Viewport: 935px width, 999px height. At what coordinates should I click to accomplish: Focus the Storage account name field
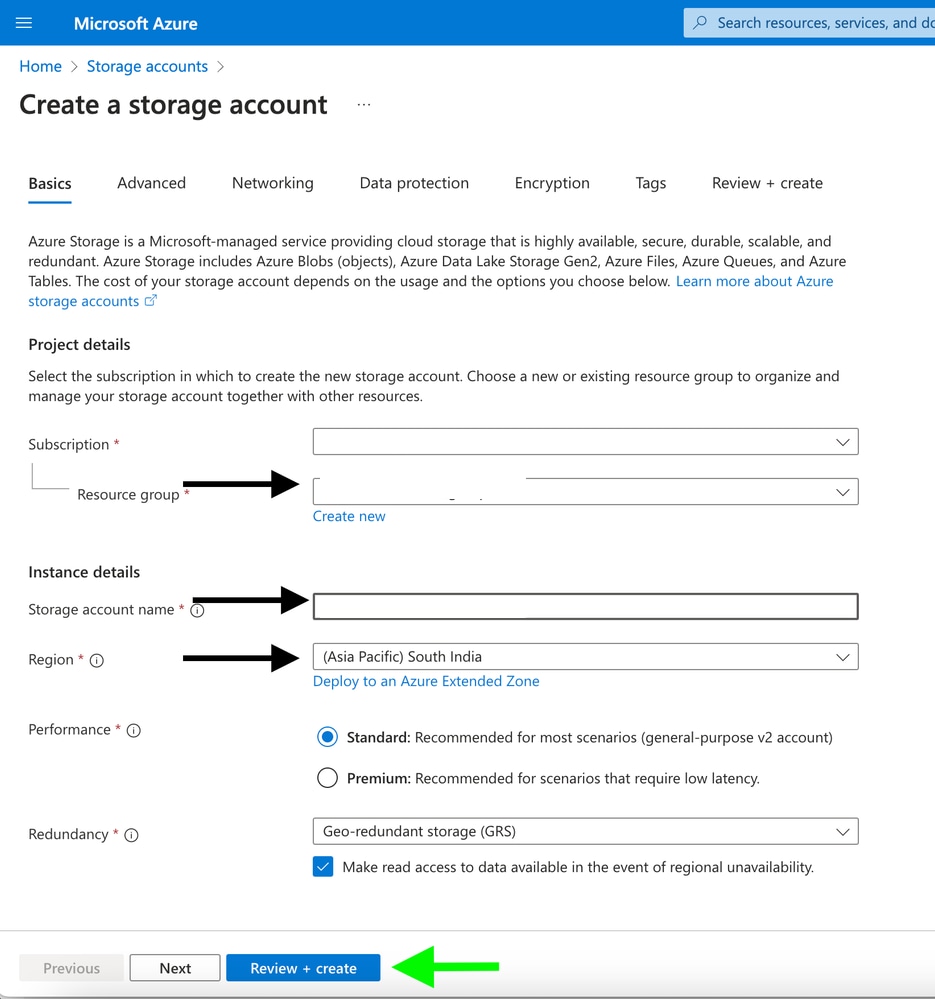[x=585, y=606]
